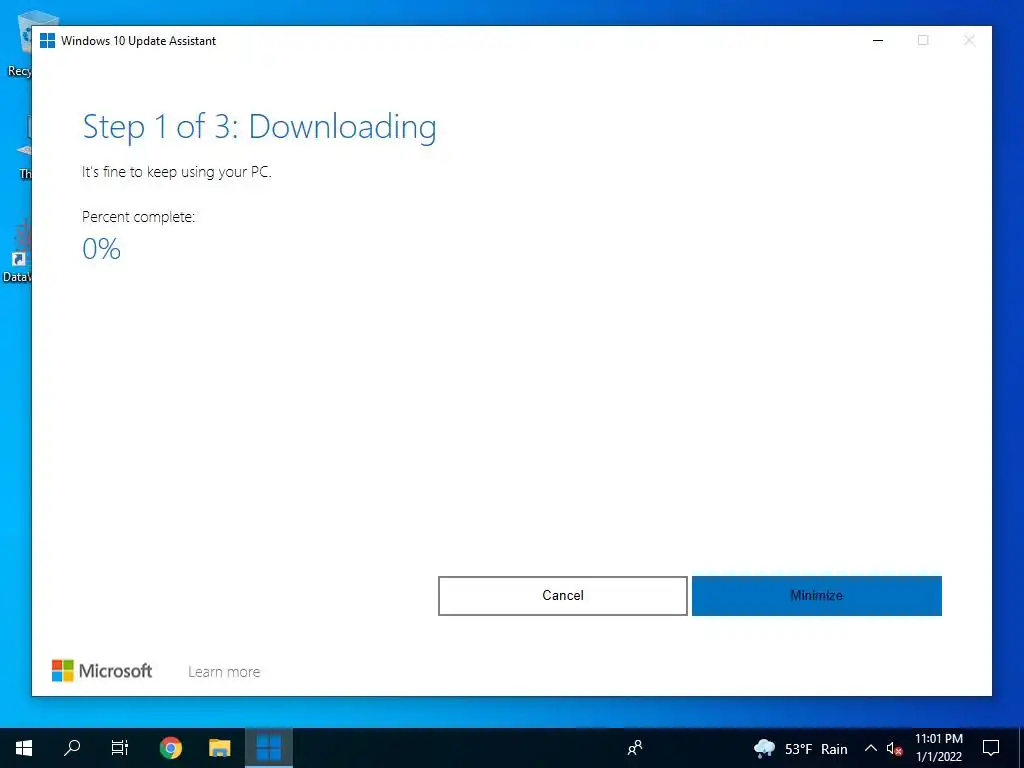Click the Step 1 of 3: Downloading heading
This screenshot has width=1024, height=768.
pyautogui.click(x=259, y=127)
